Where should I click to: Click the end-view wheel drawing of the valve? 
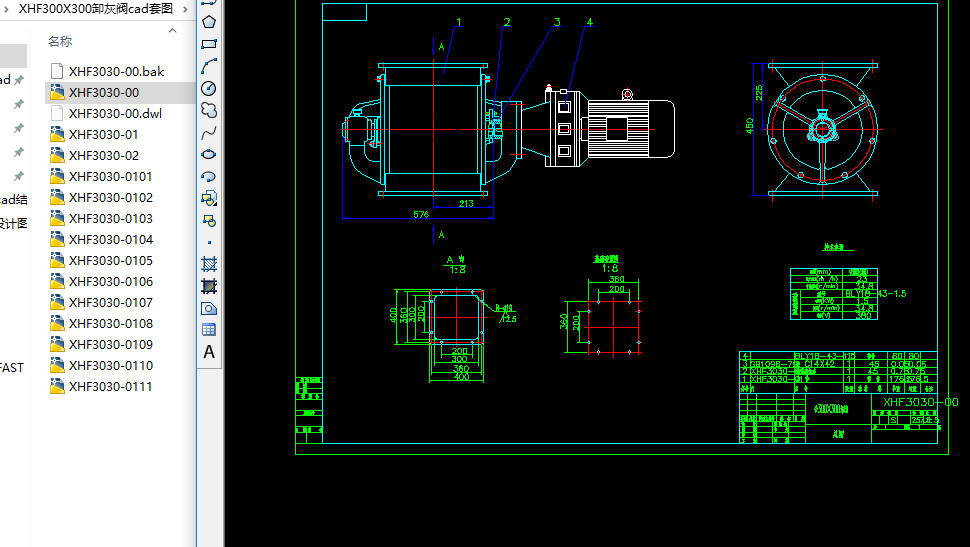click(822, 129)
